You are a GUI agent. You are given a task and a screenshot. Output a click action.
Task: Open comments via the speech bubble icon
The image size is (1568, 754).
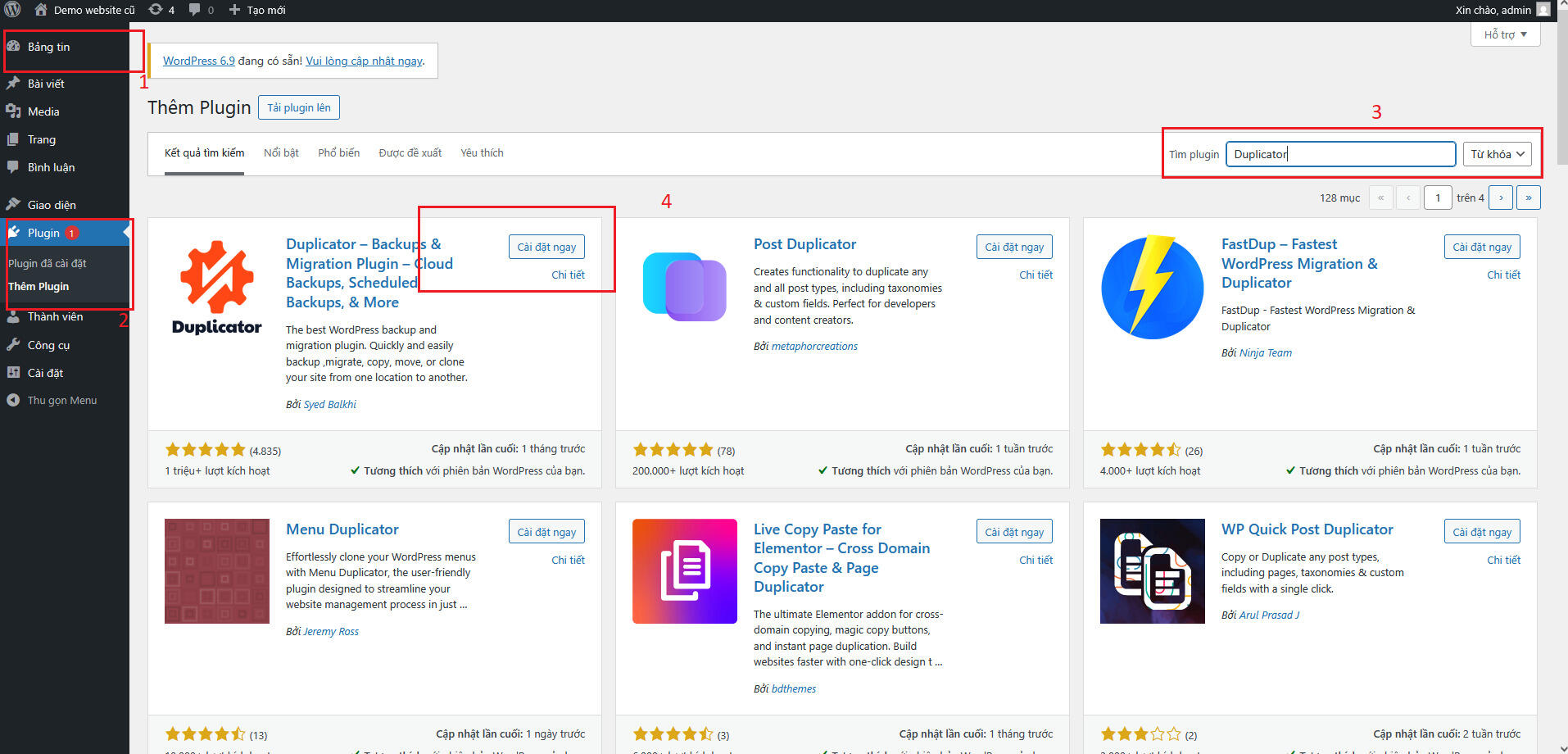pyautogui.click(x=193, y=10)
